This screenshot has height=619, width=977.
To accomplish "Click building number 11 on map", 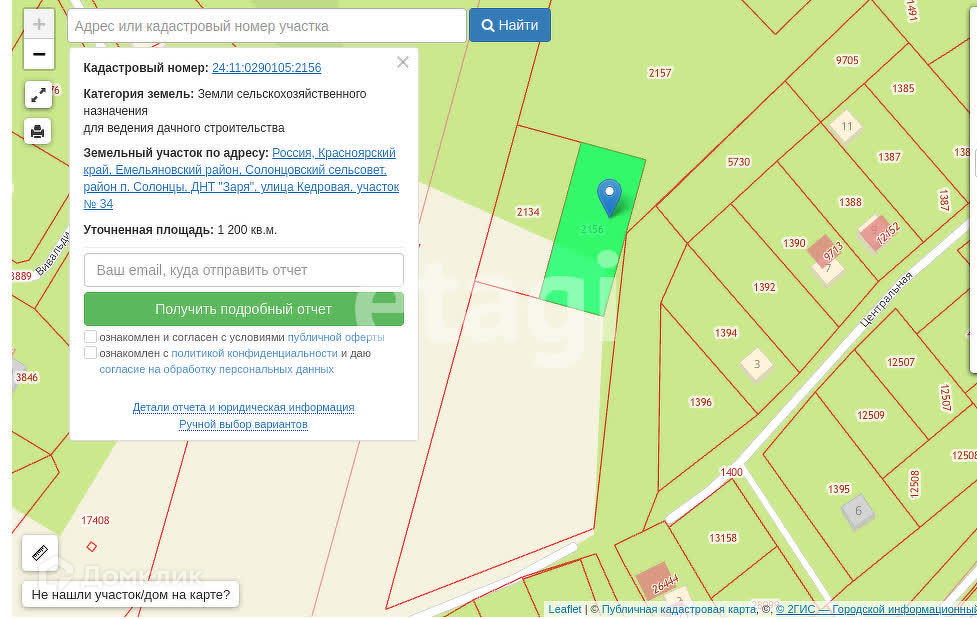I will (x=846, y=127).
